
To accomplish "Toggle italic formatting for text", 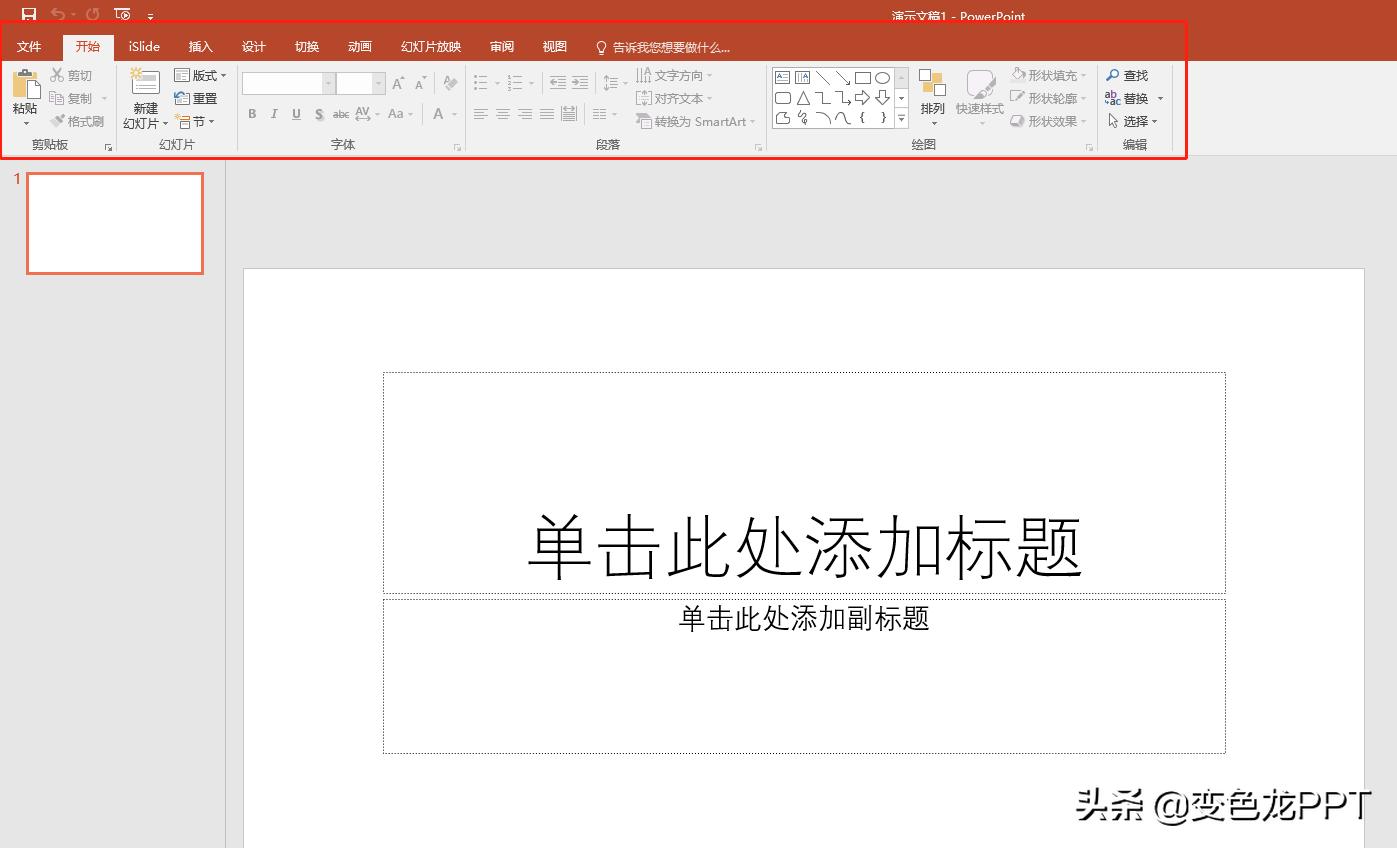I will tap(273, 114).
